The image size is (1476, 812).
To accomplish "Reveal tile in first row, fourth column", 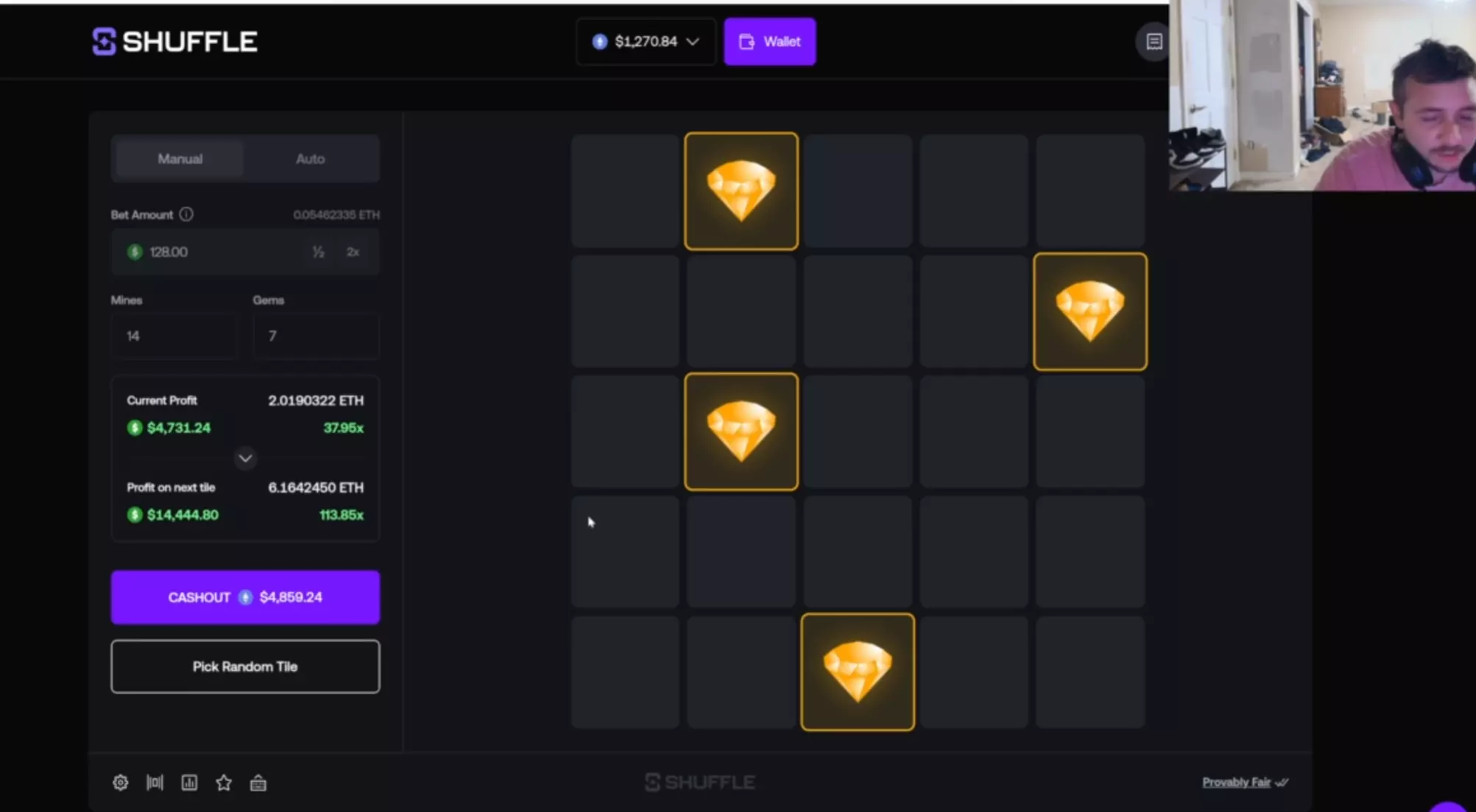I will 974,191.
